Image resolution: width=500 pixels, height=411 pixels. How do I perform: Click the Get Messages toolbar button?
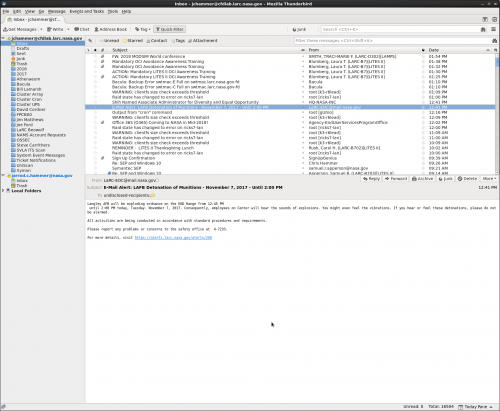point(20,29)
